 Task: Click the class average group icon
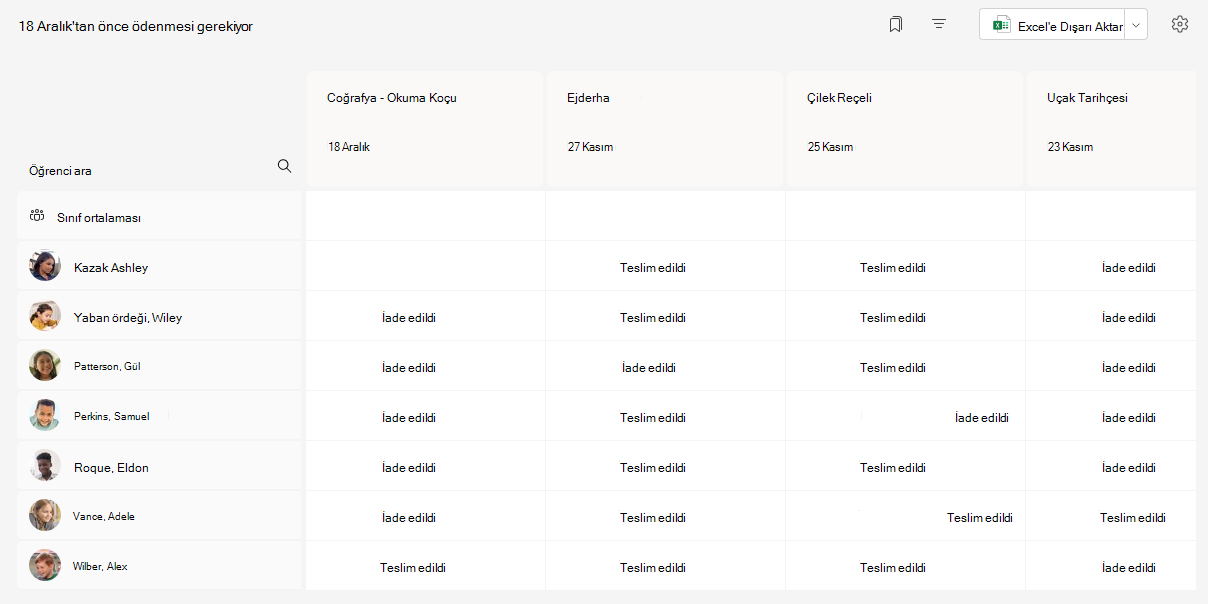[x=37, y=216]
